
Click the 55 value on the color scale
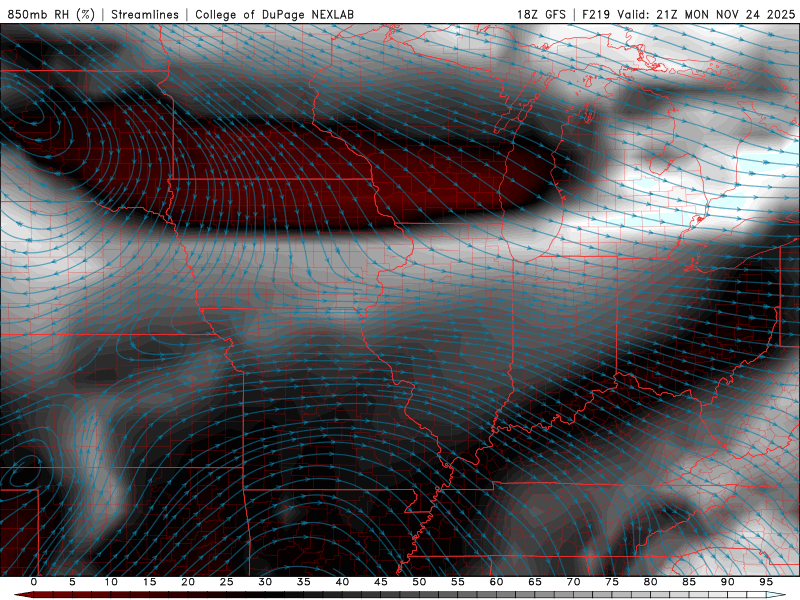(458, 582)
